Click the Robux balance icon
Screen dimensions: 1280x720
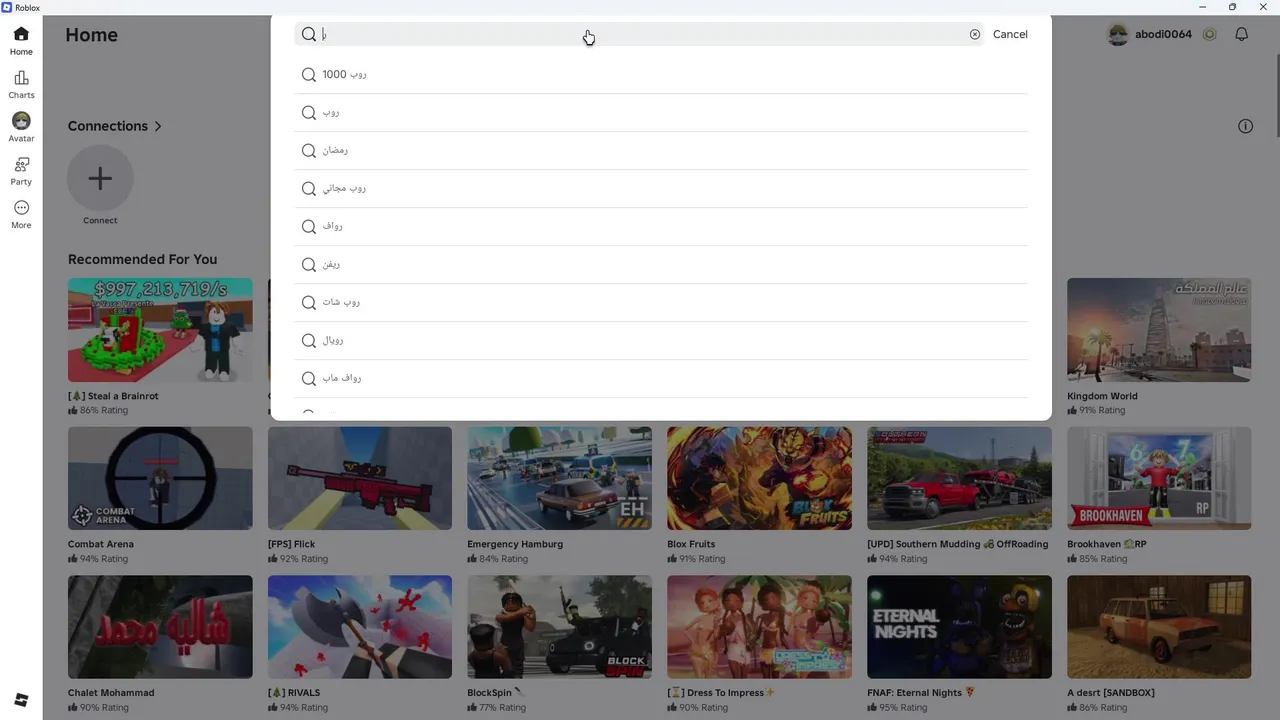pos(1209,34)
